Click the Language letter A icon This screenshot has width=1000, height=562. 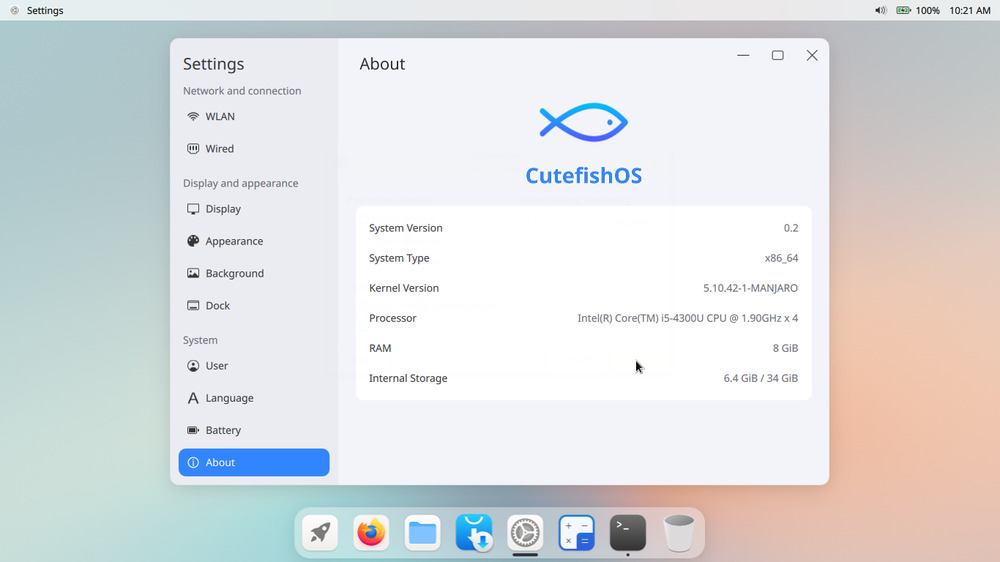[x=193, y=398]
